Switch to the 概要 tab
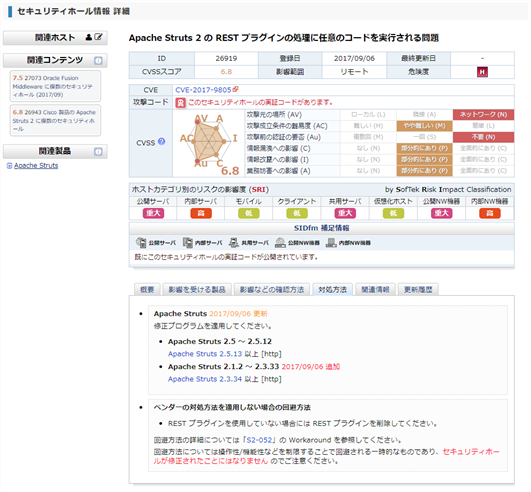This screenshot has width=531, height=492. click(x=147, y=290)
